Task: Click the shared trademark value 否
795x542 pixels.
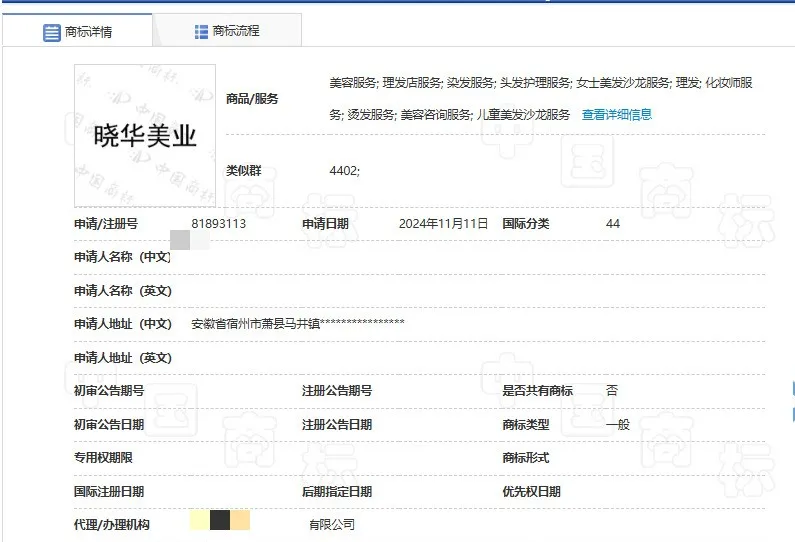Action: pyautogui.click(x=612, y=391)
